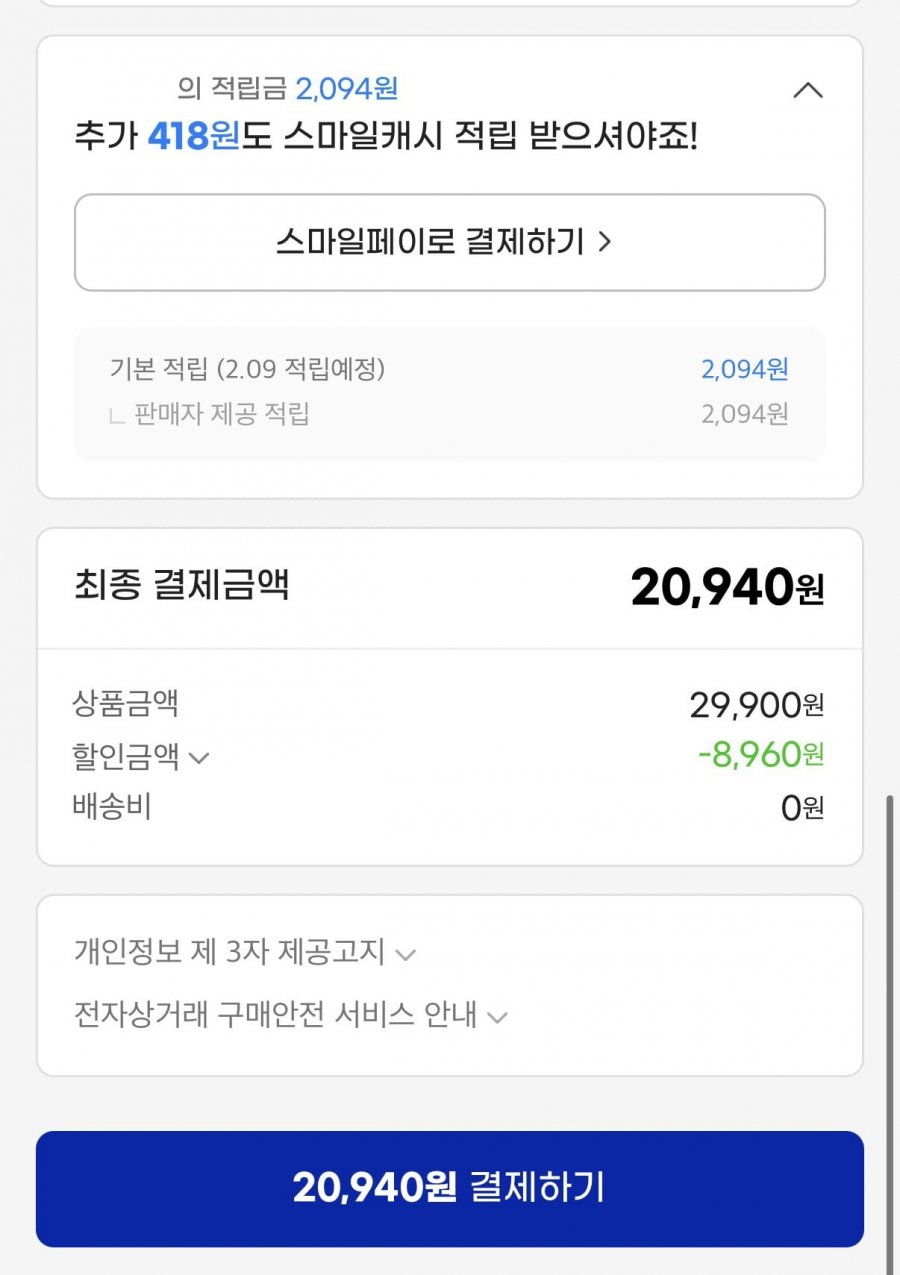
Task: Click the blue 2,094원 in 기본 적립 row
Action: 744,370
